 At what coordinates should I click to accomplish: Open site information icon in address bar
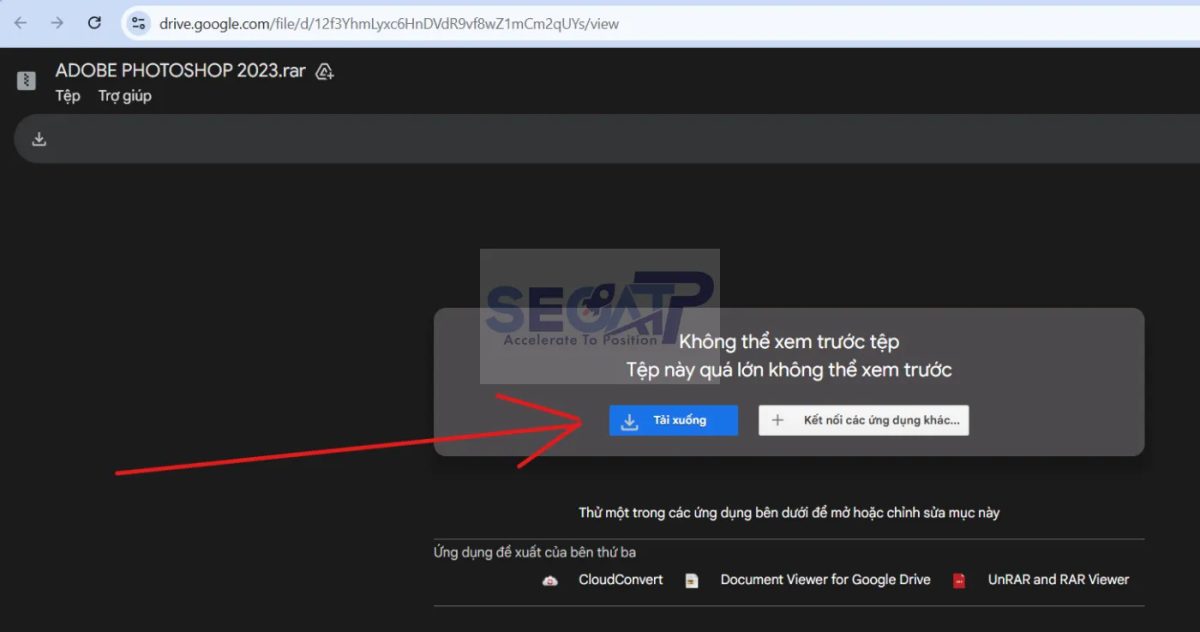point(139,23)
